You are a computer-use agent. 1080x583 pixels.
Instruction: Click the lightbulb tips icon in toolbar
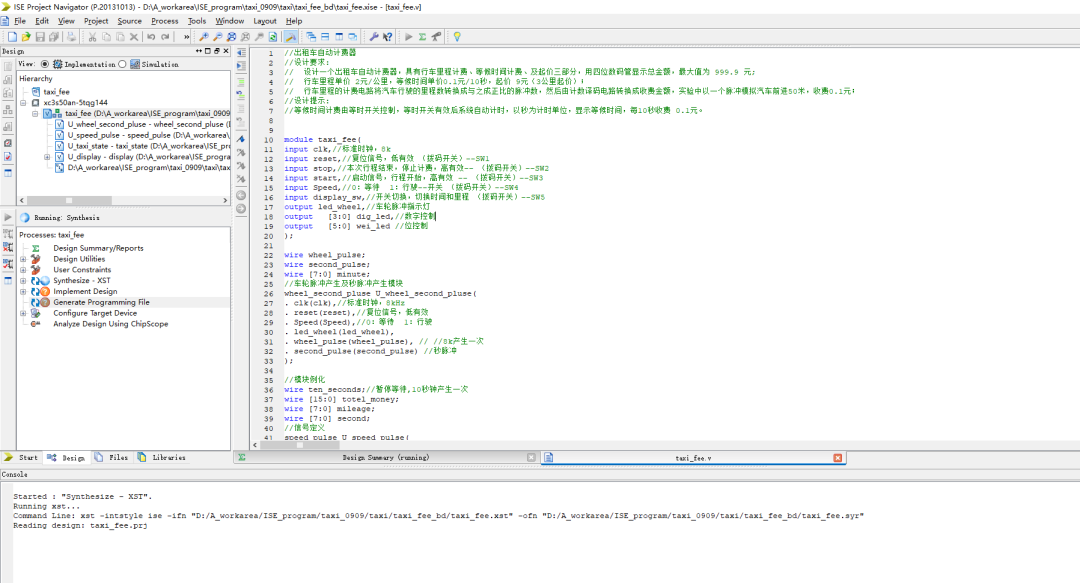(457, 37)
